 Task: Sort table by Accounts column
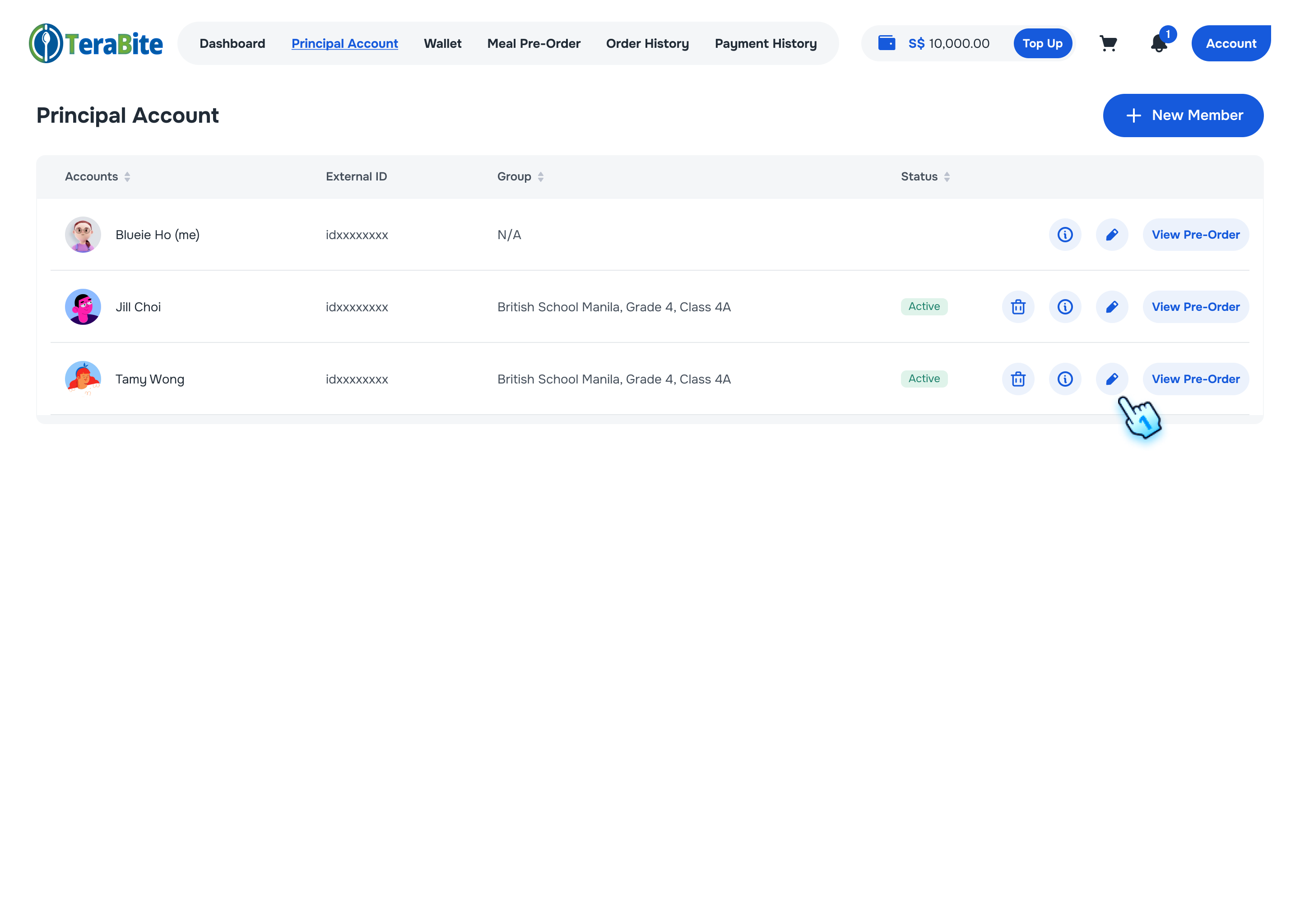127,177
